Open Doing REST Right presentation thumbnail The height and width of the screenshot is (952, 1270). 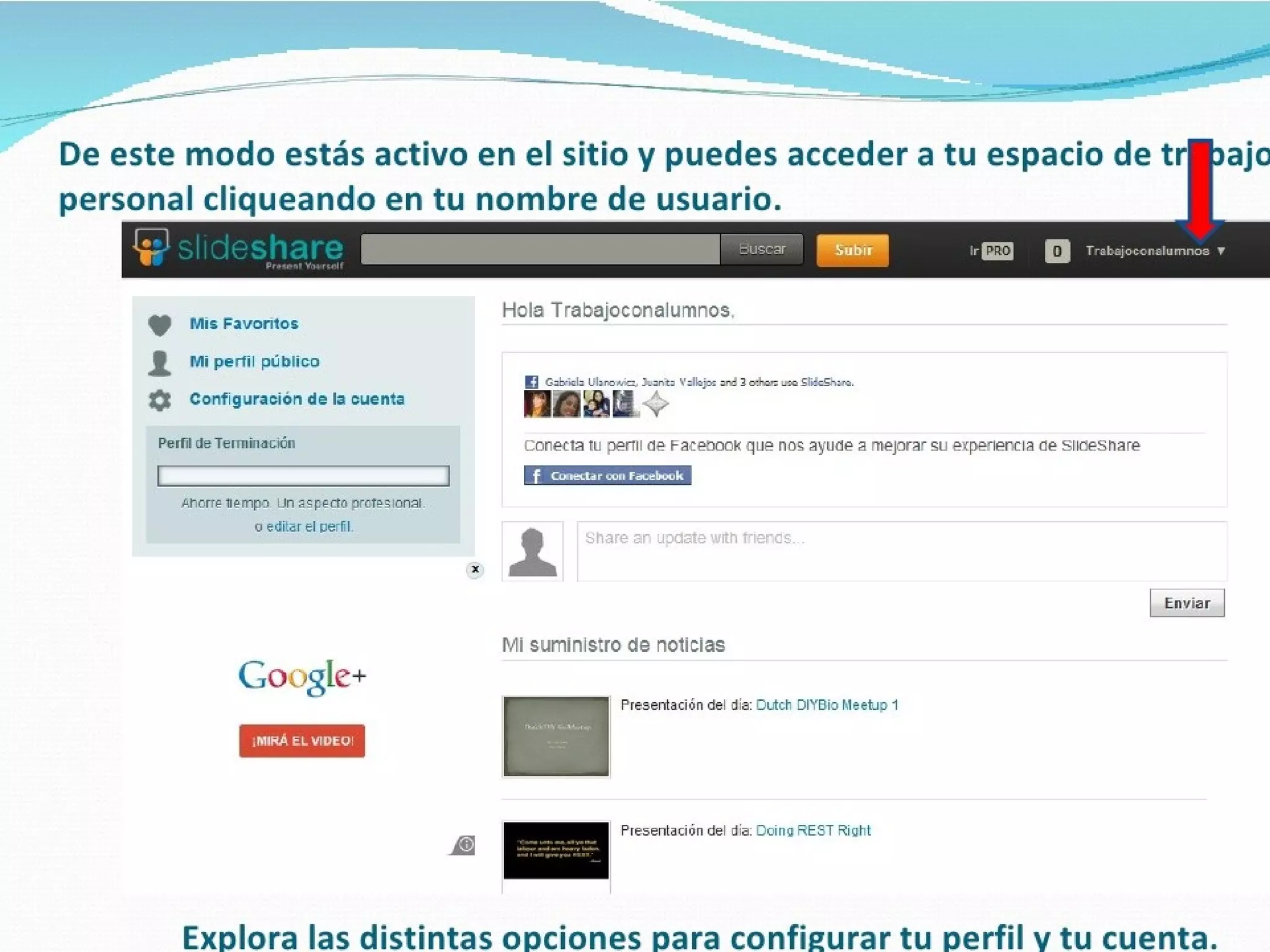point(556,850)
